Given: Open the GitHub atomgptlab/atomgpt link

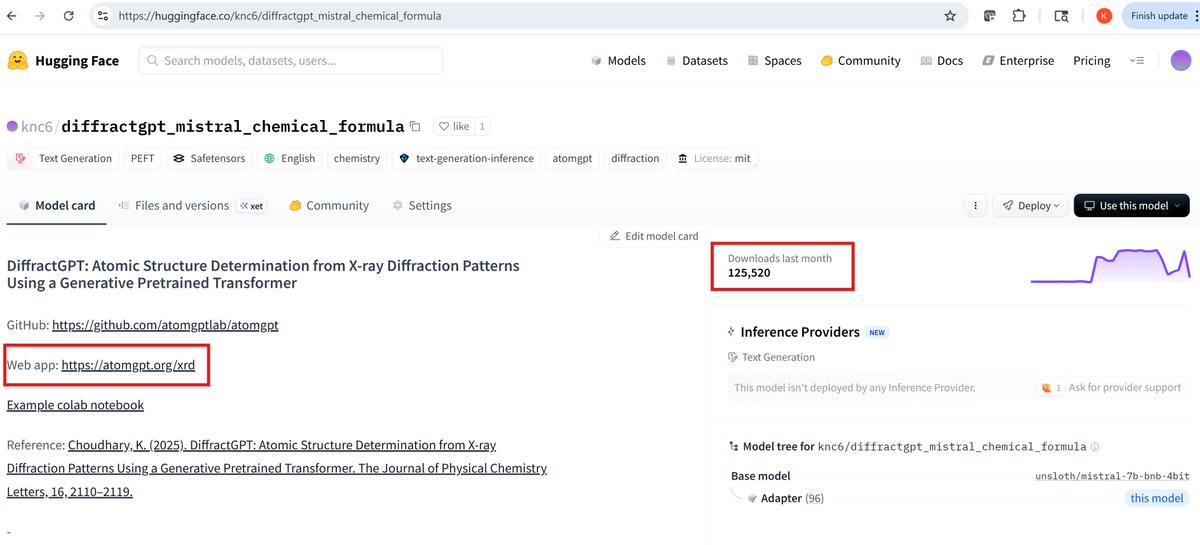Looking at the screenshot, I should pyautogui.click(x=165, y=325).
